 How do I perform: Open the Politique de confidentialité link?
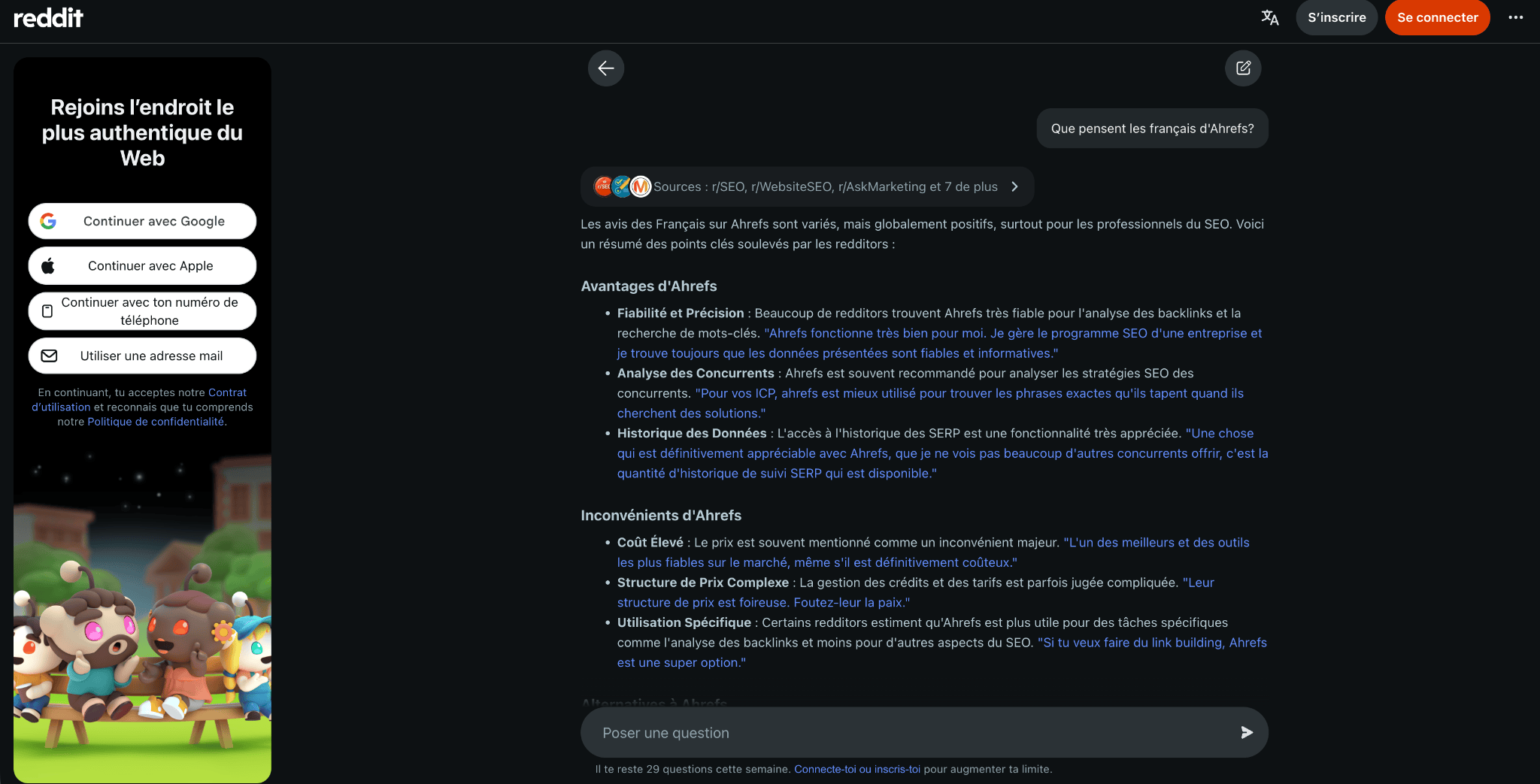point(156,422)
